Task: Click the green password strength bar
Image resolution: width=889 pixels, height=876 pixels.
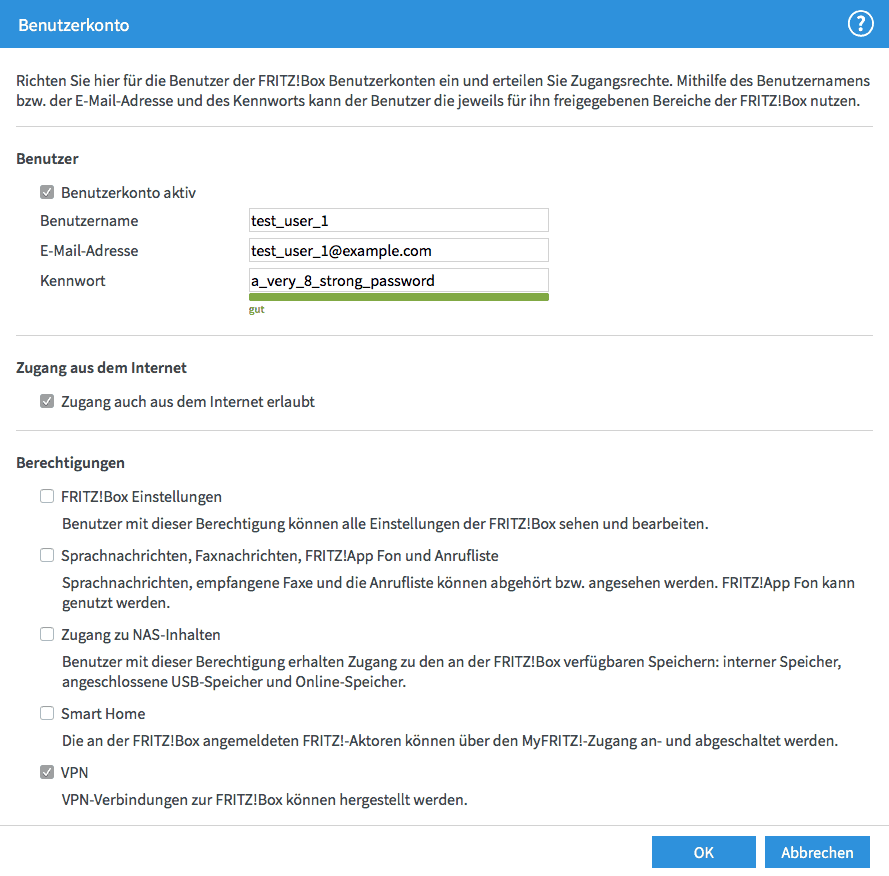Action: (399, 297)
